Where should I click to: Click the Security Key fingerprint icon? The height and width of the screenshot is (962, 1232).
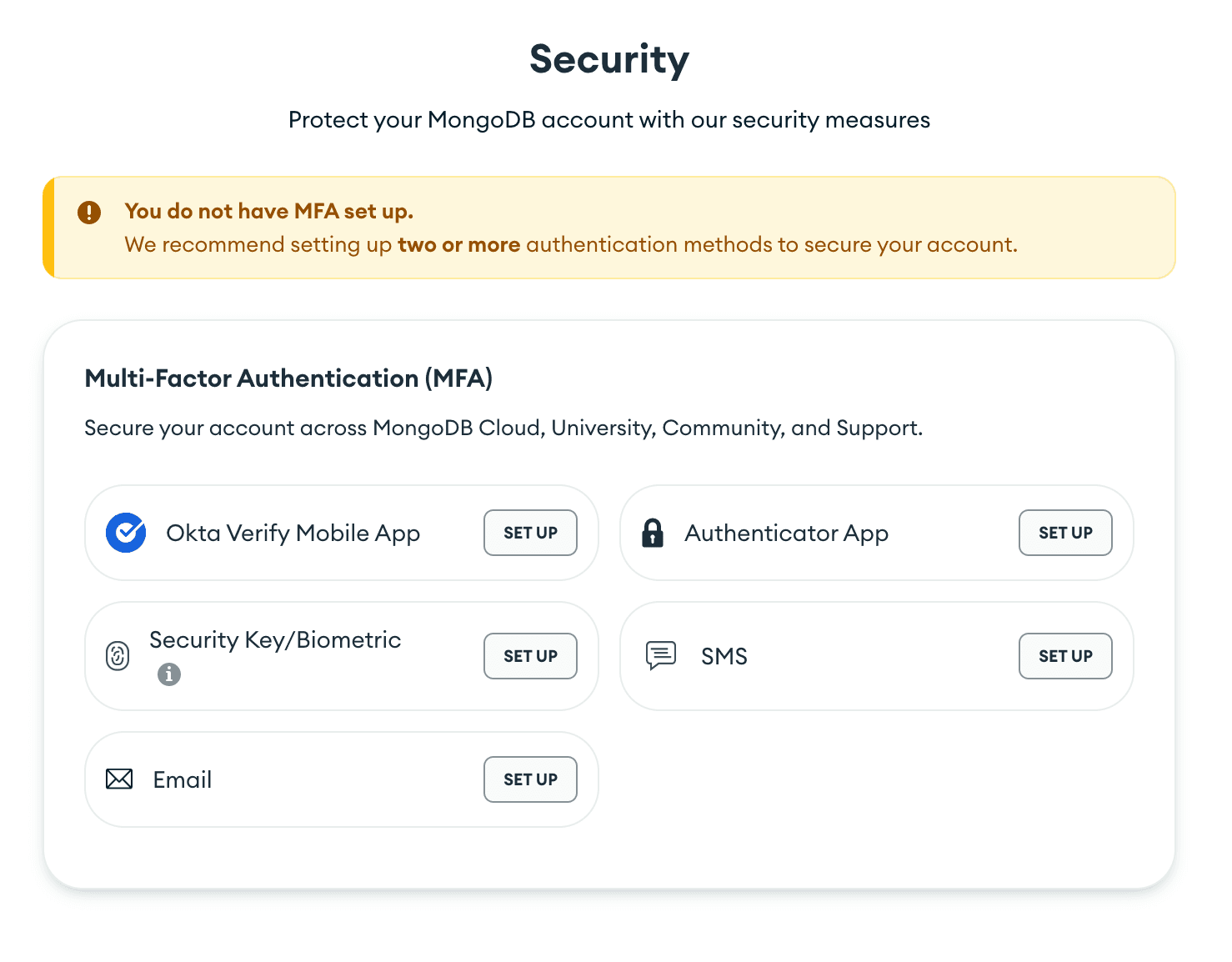pyautogui.click(x=118, y=656)
